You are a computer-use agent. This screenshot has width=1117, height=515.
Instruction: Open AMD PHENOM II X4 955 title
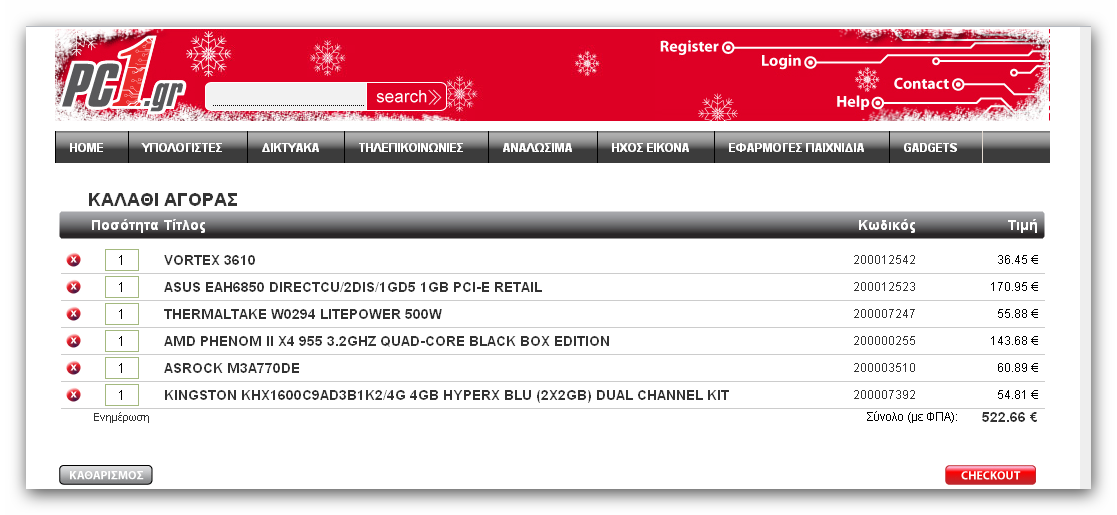[x=387, y=341]
